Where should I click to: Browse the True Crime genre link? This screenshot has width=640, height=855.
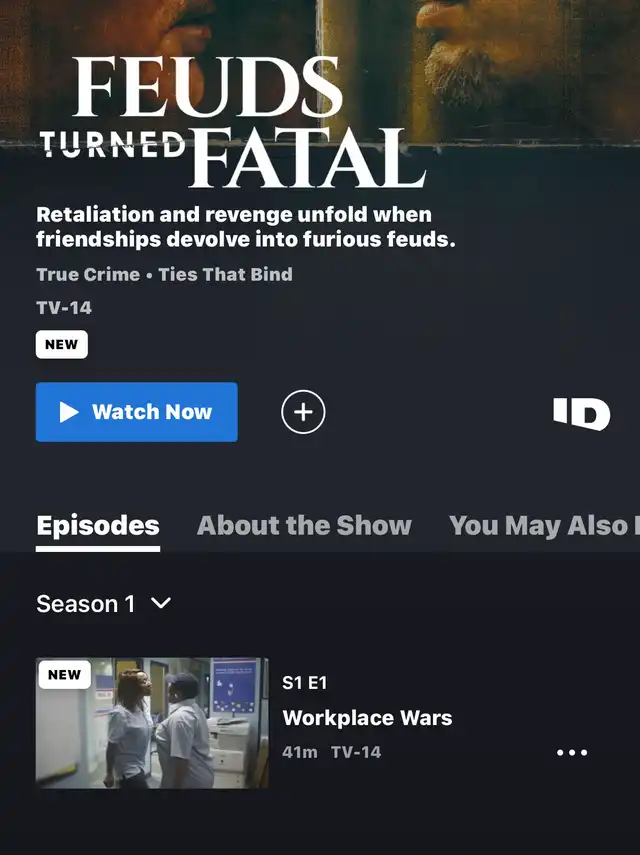(x=88, y=274)
